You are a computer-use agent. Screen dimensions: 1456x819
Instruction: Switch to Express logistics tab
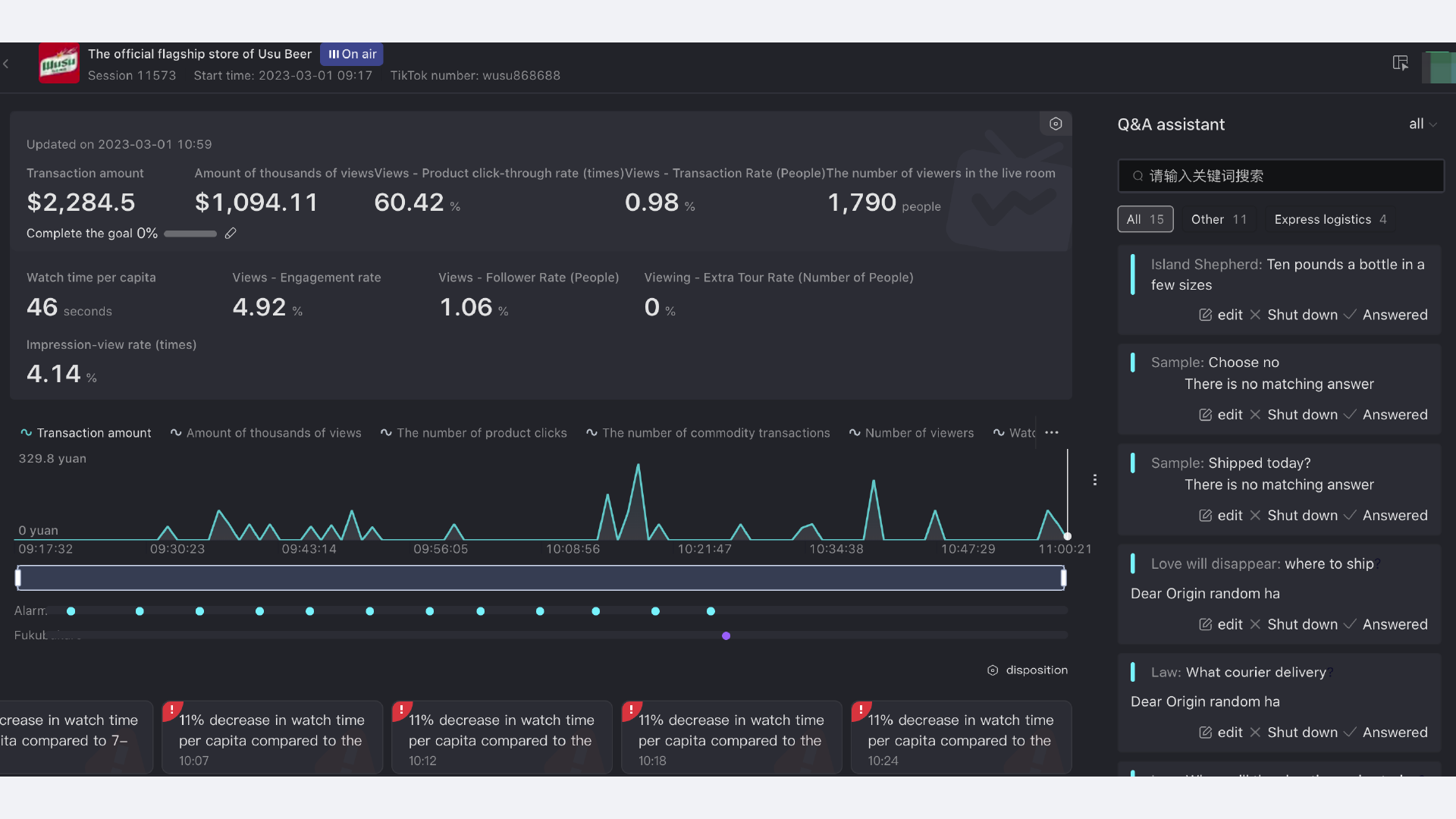pyautogui.click(x=1330, y=219)
